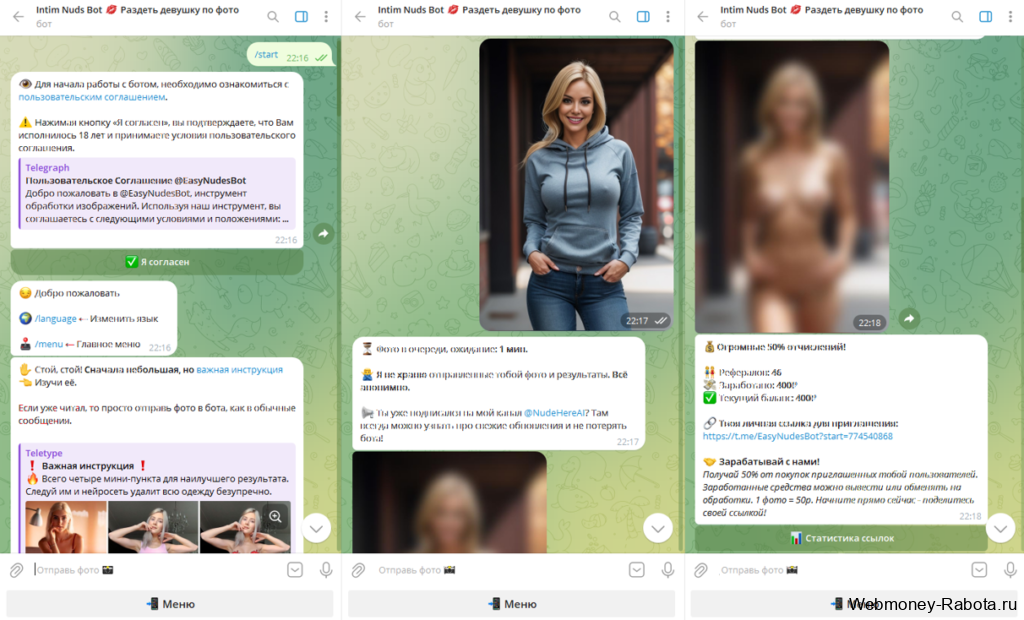Click the magnifier zoom icon on the Teletype thumbnails
Image resolution: width=1024 pixels, height=620 pixels.
(x=276, y=517)
